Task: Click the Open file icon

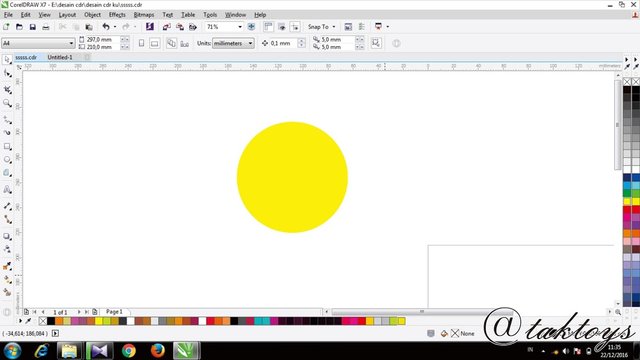Action: pyautogui.click(x=19, y=27)
